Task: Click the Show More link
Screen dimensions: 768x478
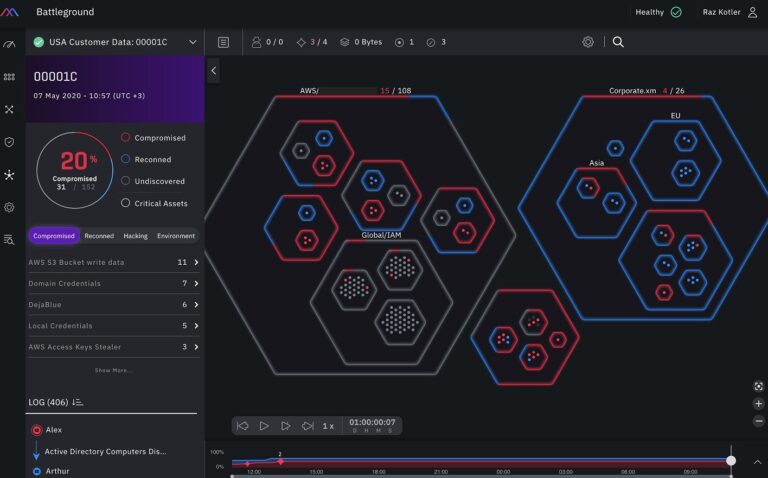Action: pyautogui.click(x=113, y=370)
